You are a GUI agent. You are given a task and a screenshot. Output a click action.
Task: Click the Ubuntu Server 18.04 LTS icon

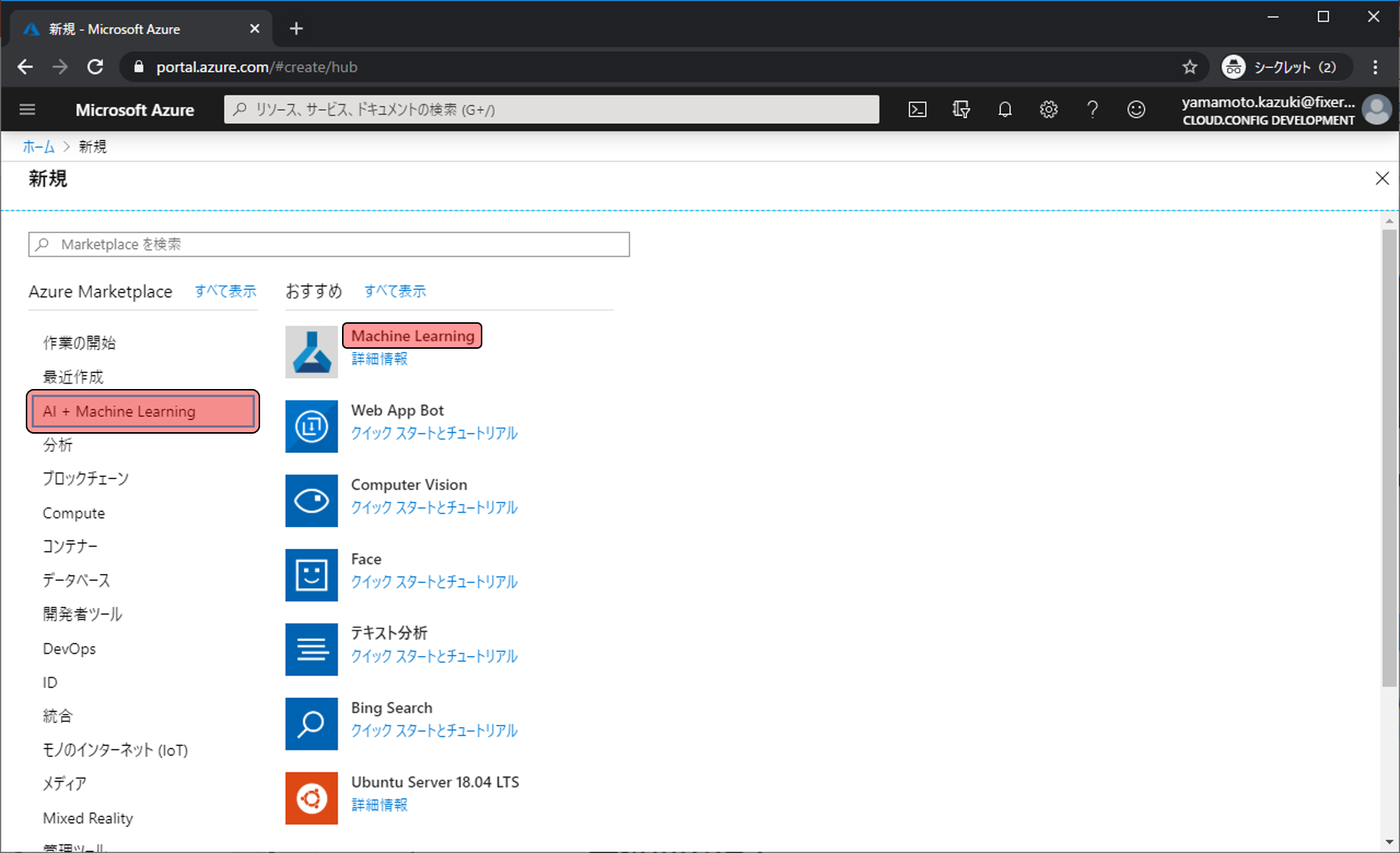coord(311,798)
